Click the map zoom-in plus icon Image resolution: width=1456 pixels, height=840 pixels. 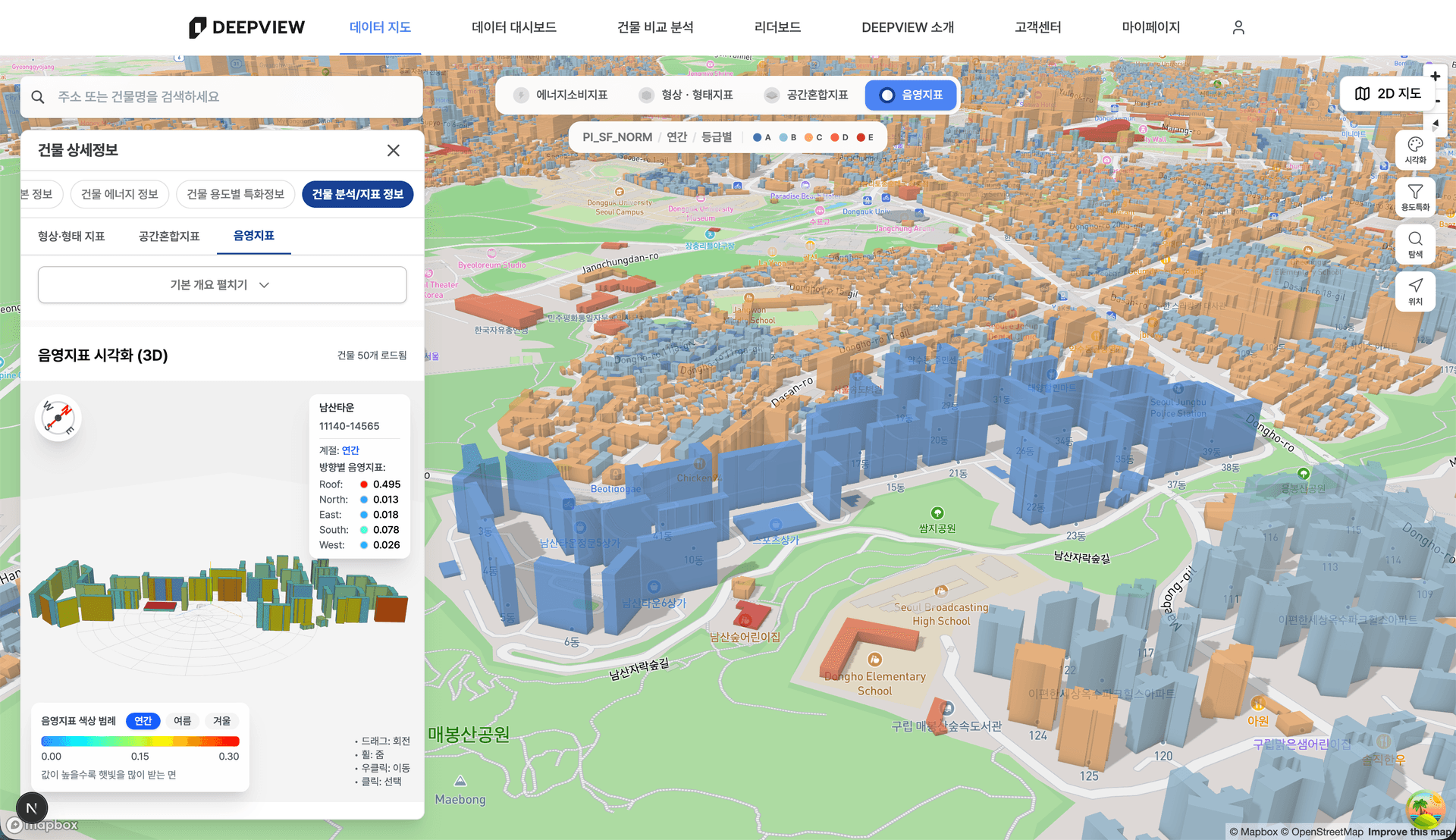[x=1435, y=77]
